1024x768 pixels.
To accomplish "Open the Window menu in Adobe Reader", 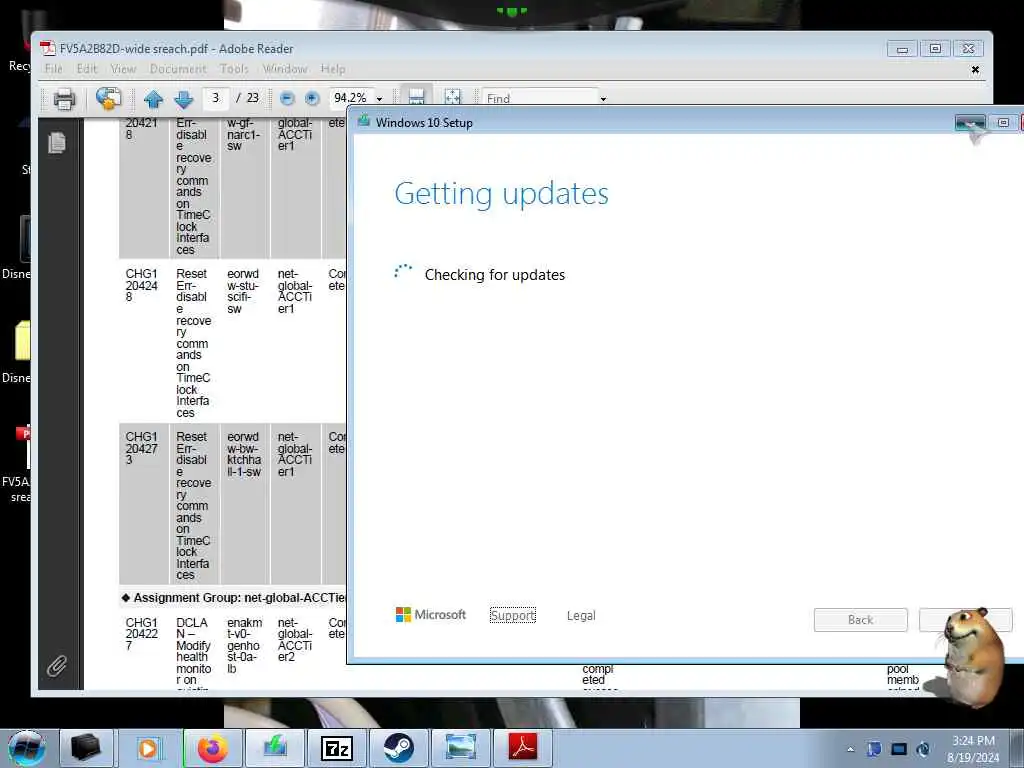I will coord(285,69).
